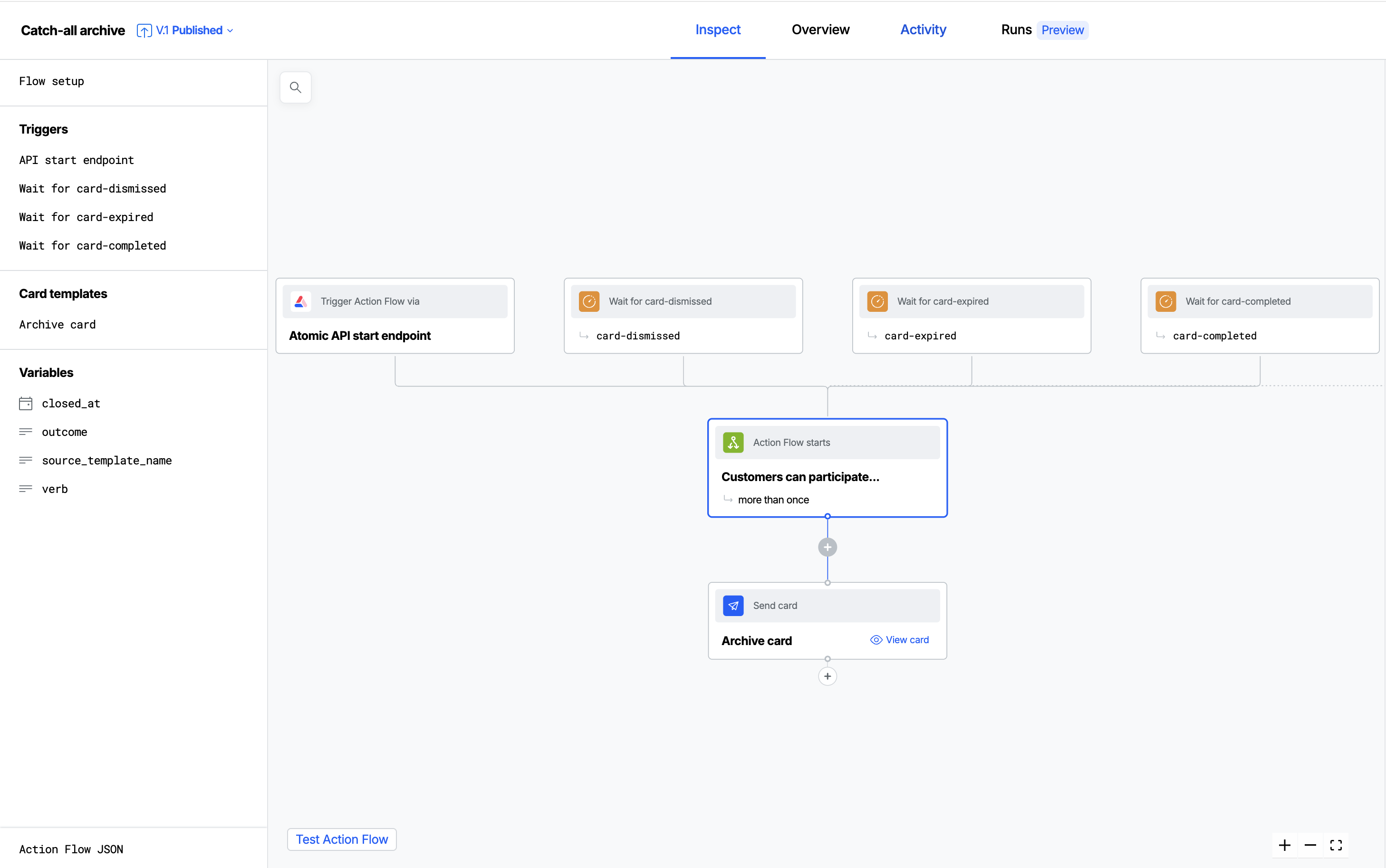
Task: Select the verb variable label
Action: pyautogui.click(x=55, y=489)
